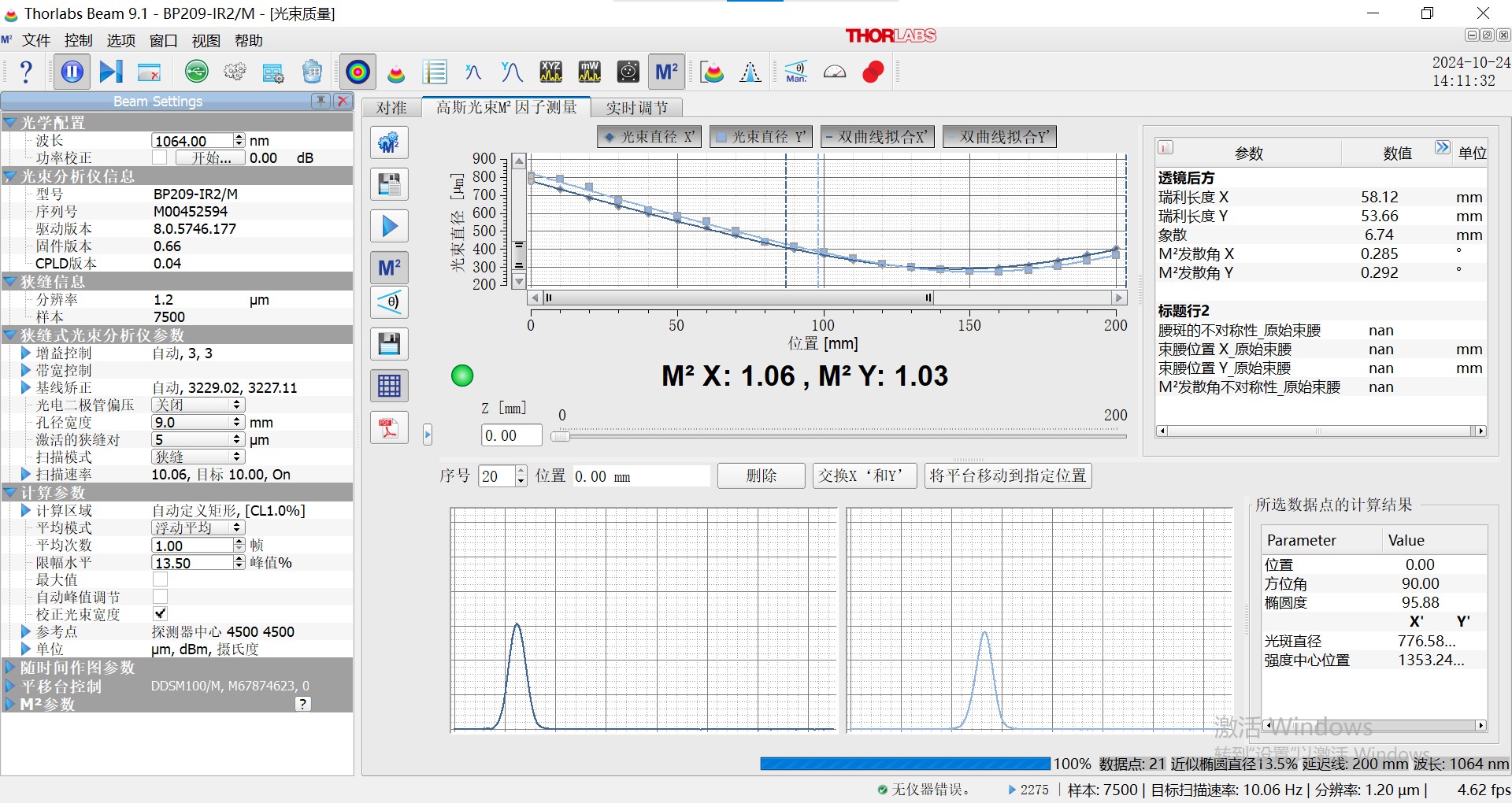Close the Beam Settings panel

[x=342, y=101]
